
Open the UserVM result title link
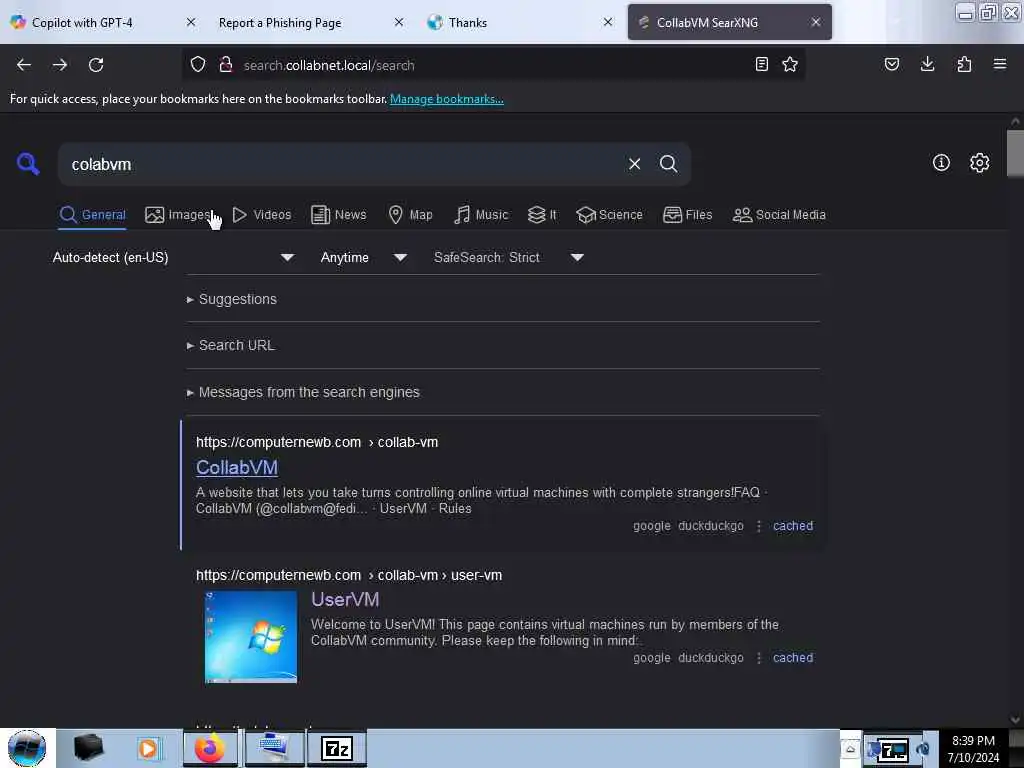point(345,600)
